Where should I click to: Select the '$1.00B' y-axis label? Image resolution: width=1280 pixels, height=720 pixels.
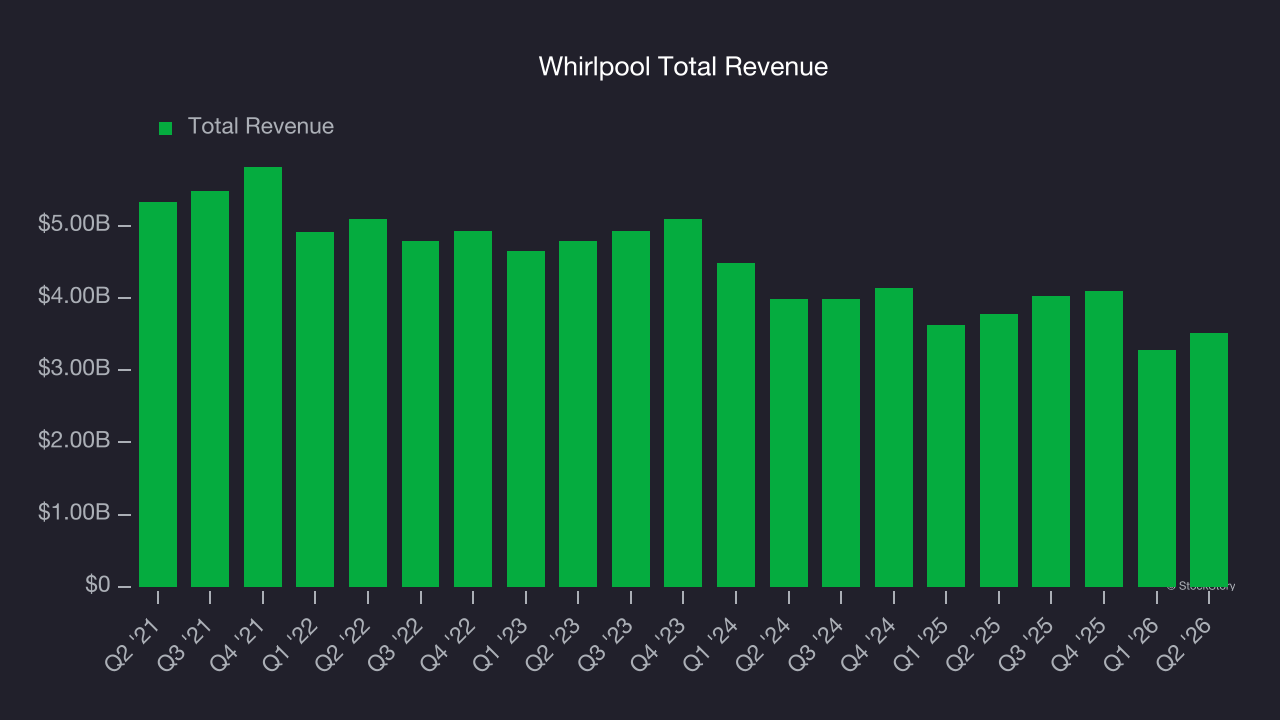point(74,512)
